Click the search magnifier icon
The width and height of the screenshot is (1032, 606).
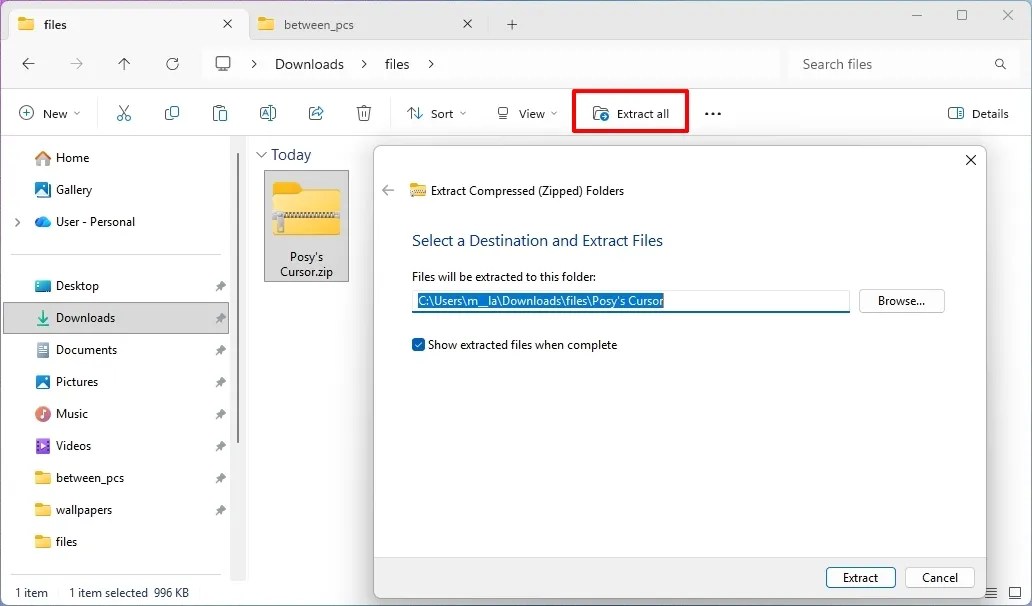tap(1000, 64)
